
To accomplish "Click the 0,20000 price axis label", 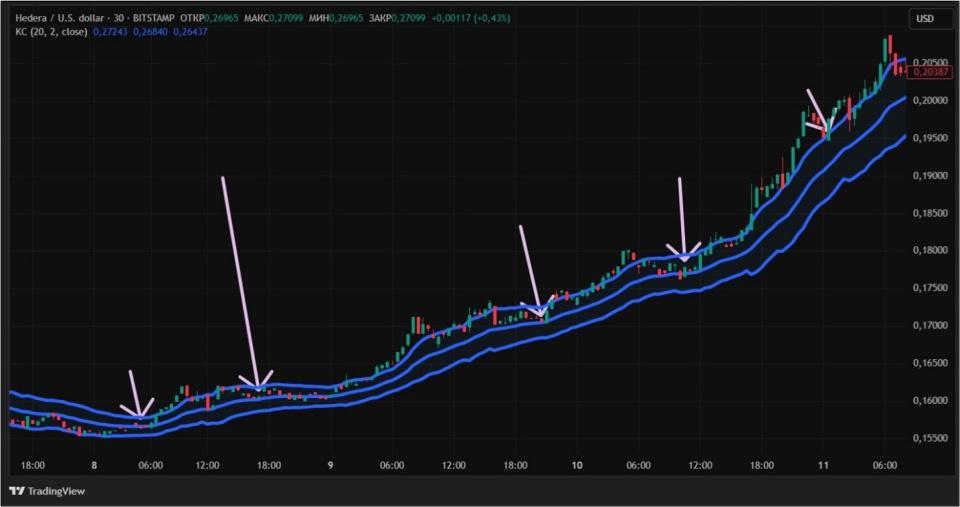I will (x=930, y=101).
